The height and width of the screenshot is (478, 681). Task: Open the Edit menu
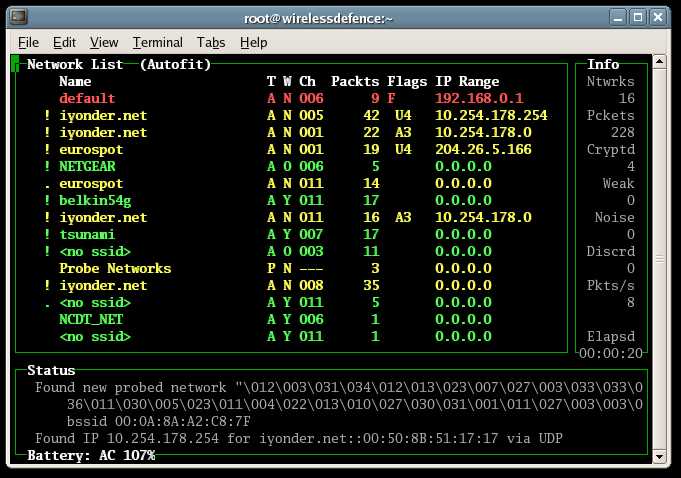(x=64, y=43)
